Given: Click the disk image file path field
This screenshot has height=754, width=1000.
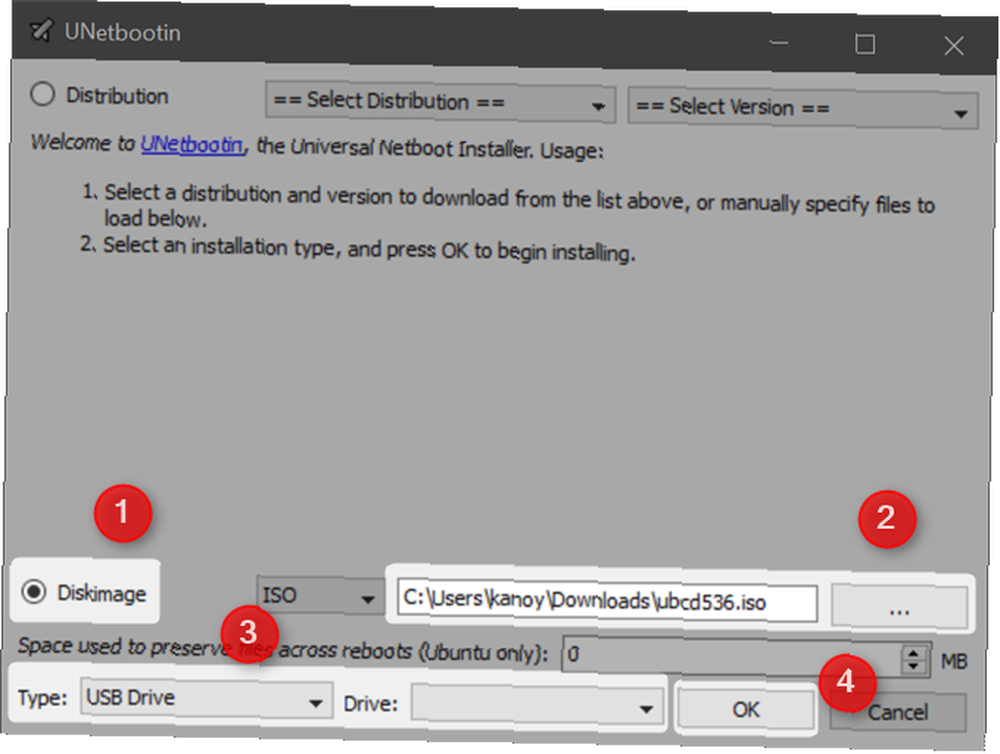Looking at the screenshot, I should point(607,601).
